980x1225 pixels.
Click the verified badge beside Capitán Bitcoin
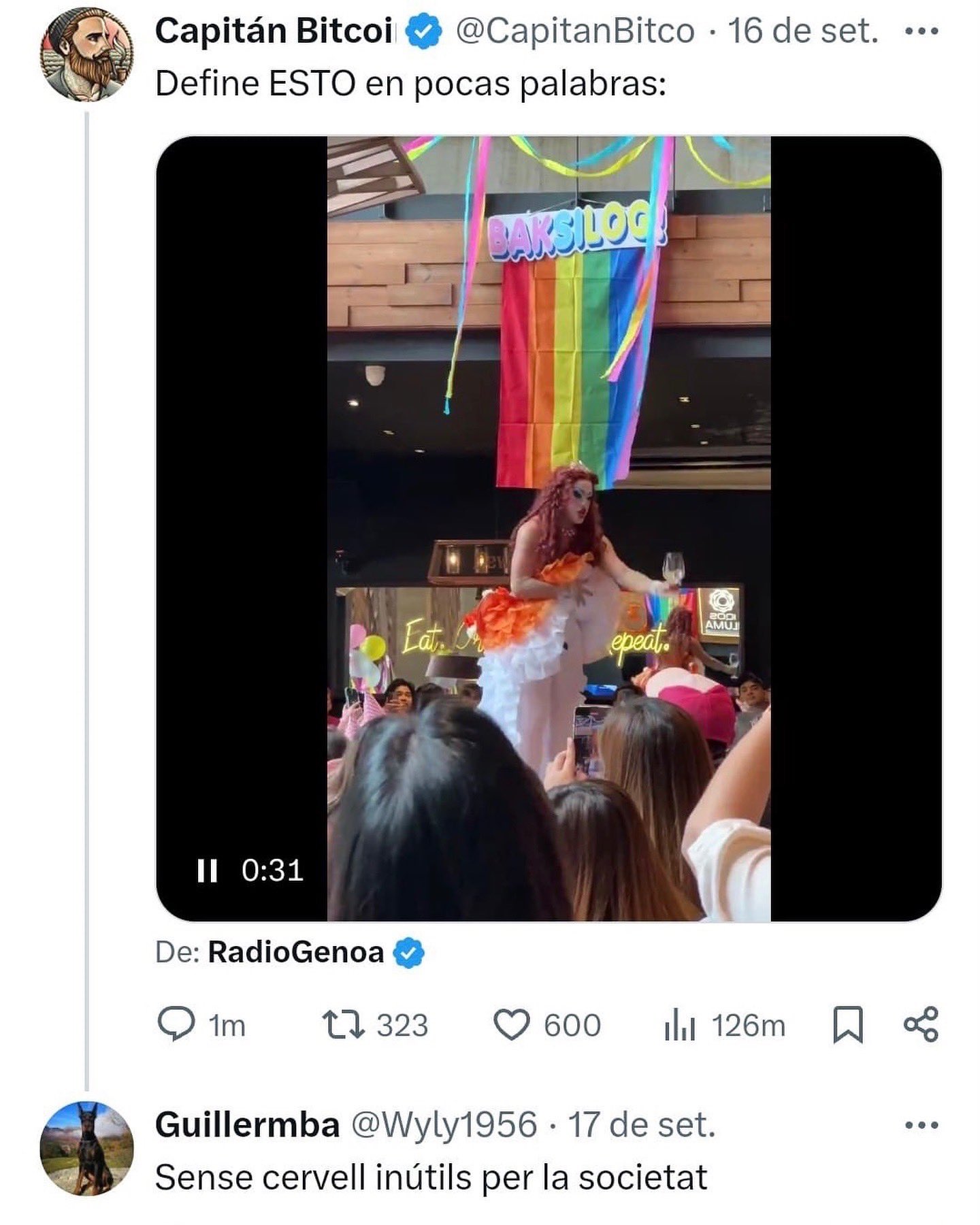click(x=424, y=32)
